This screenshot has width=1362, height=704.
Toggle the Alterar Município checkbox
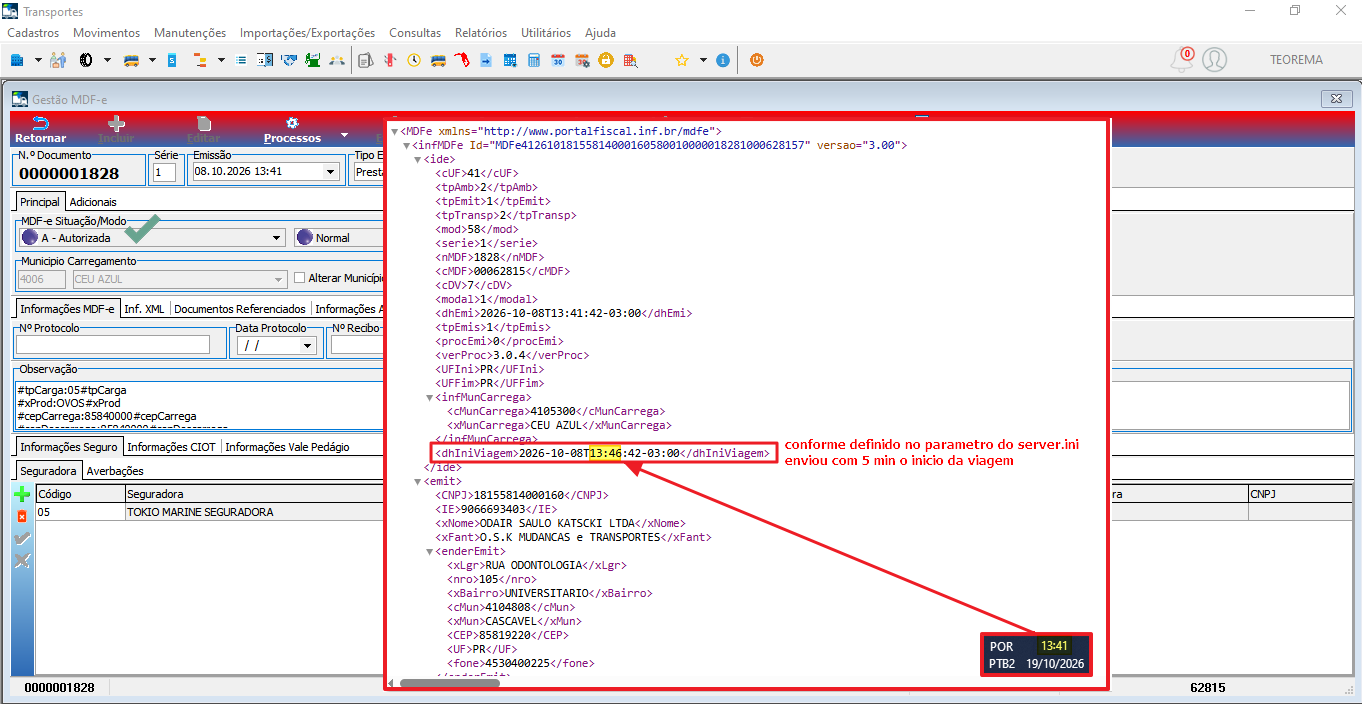(299, 278)
